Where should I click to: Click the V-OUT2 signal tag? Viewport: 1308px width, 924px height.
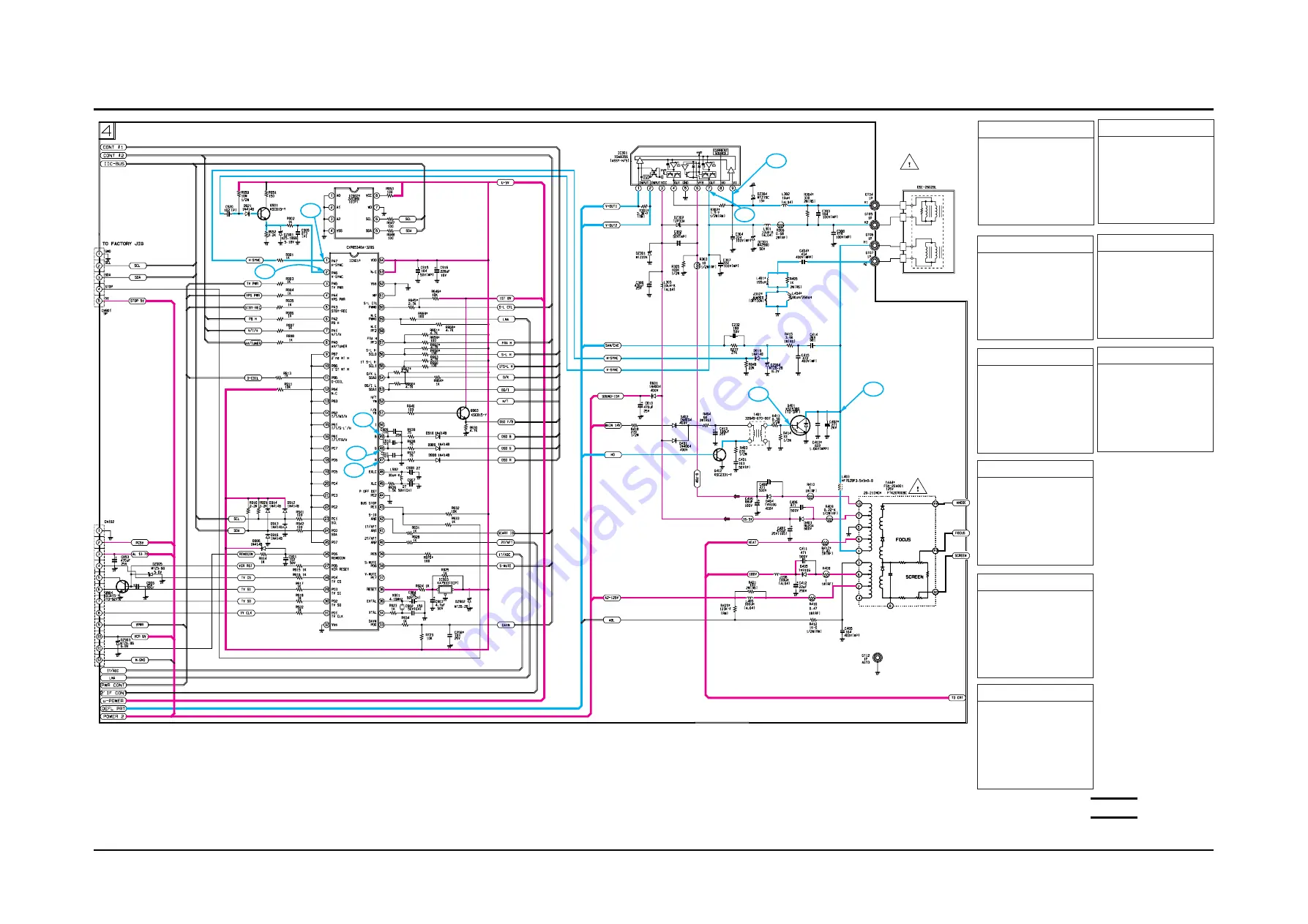pos(612,225)
